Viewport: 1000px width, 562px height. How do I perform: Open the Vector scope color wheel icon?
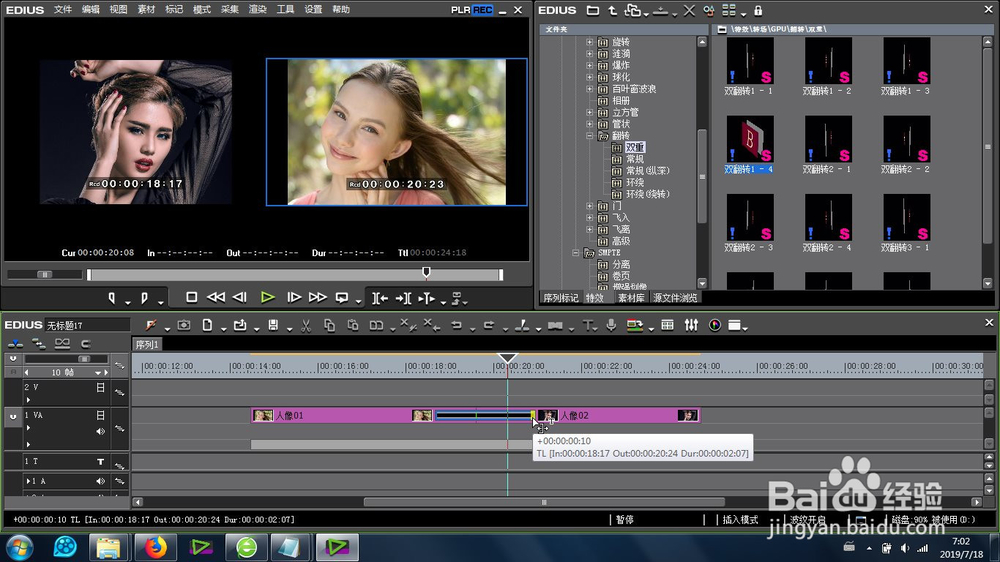[x=715, y=325]
